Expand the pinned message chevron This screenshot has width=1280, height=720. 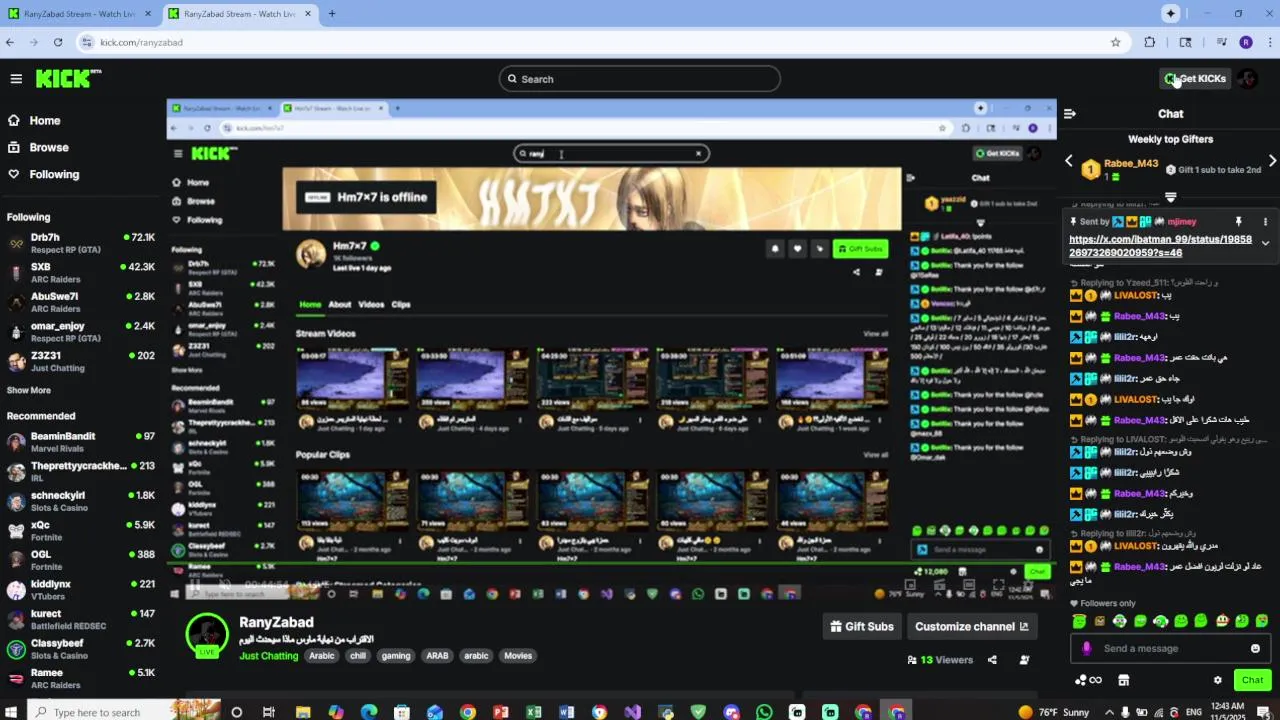click(x=1265, y=243)
